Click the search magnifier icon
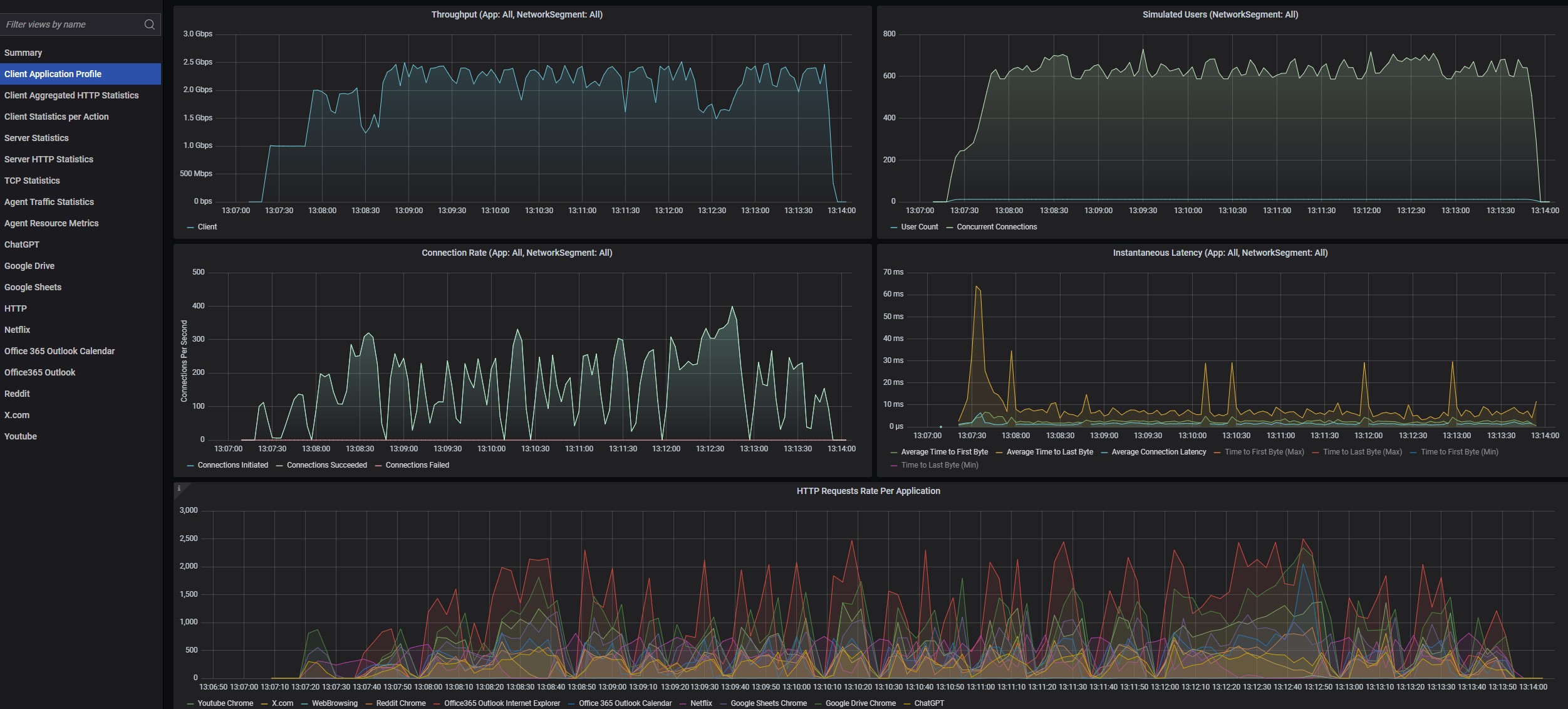Screen dimensions: 1568x709 (149, 24)
